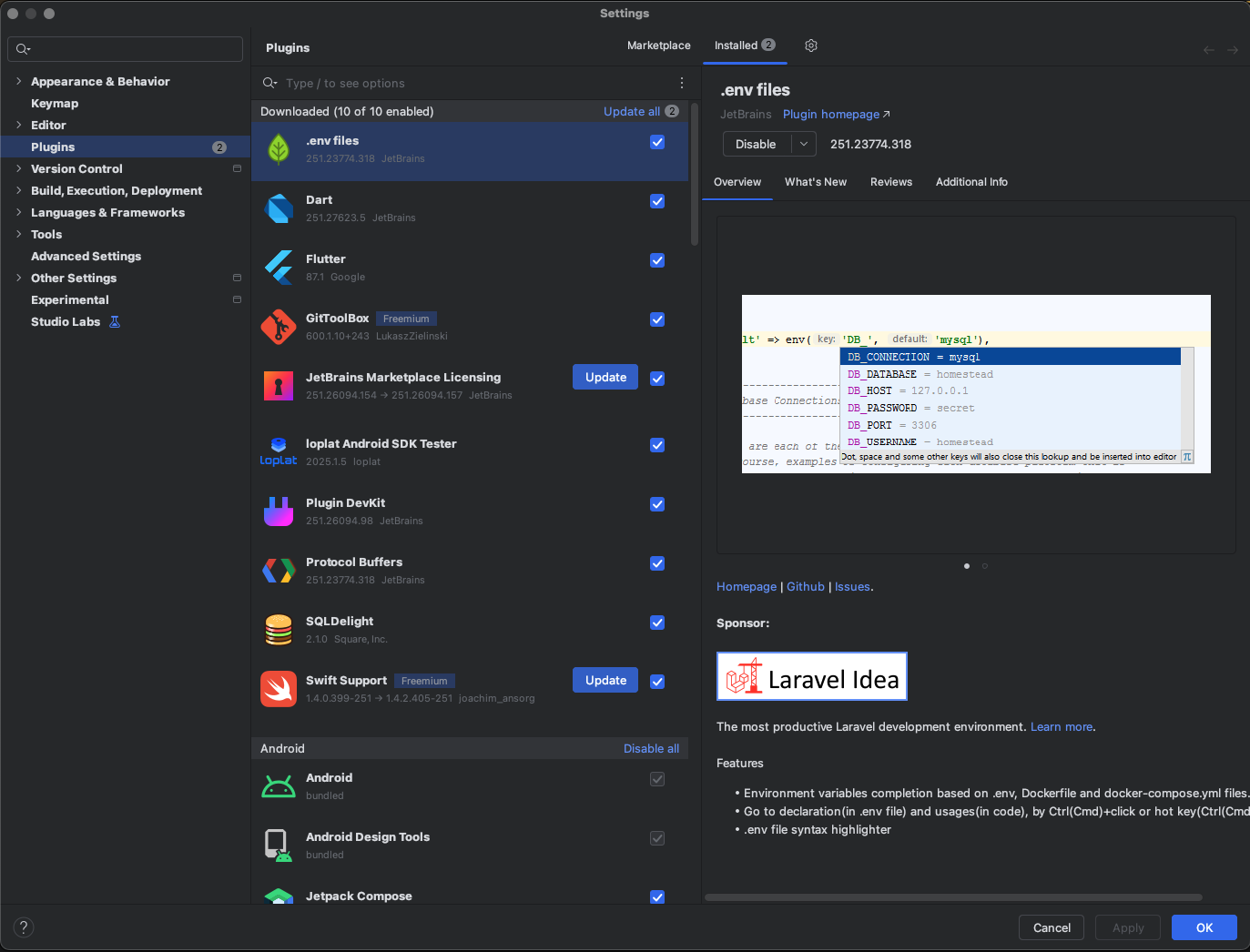
Task: Open the help question mark icon
Action: click(x=24, y=927)
